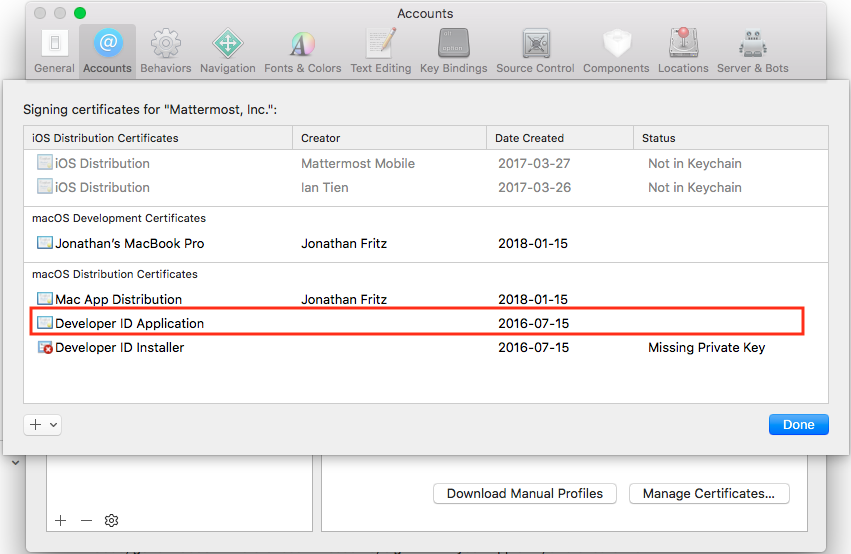Click the Done button
The width and height of the screenshot is (851, 554).
pos(798,424)
